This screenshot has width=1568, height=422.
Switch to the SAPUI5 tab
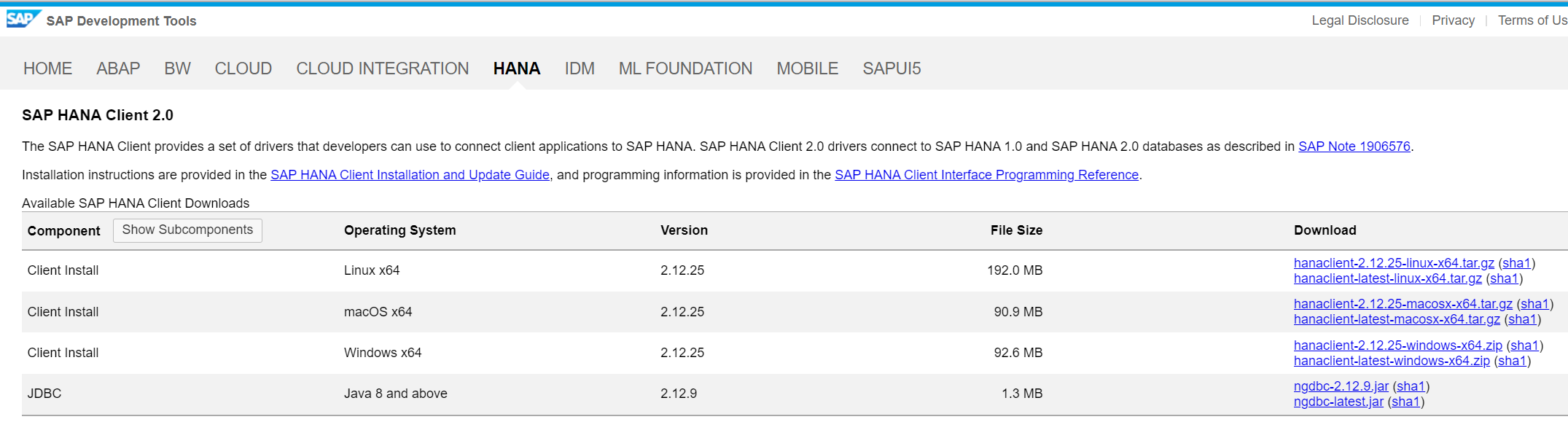click(x=892, y=69)
